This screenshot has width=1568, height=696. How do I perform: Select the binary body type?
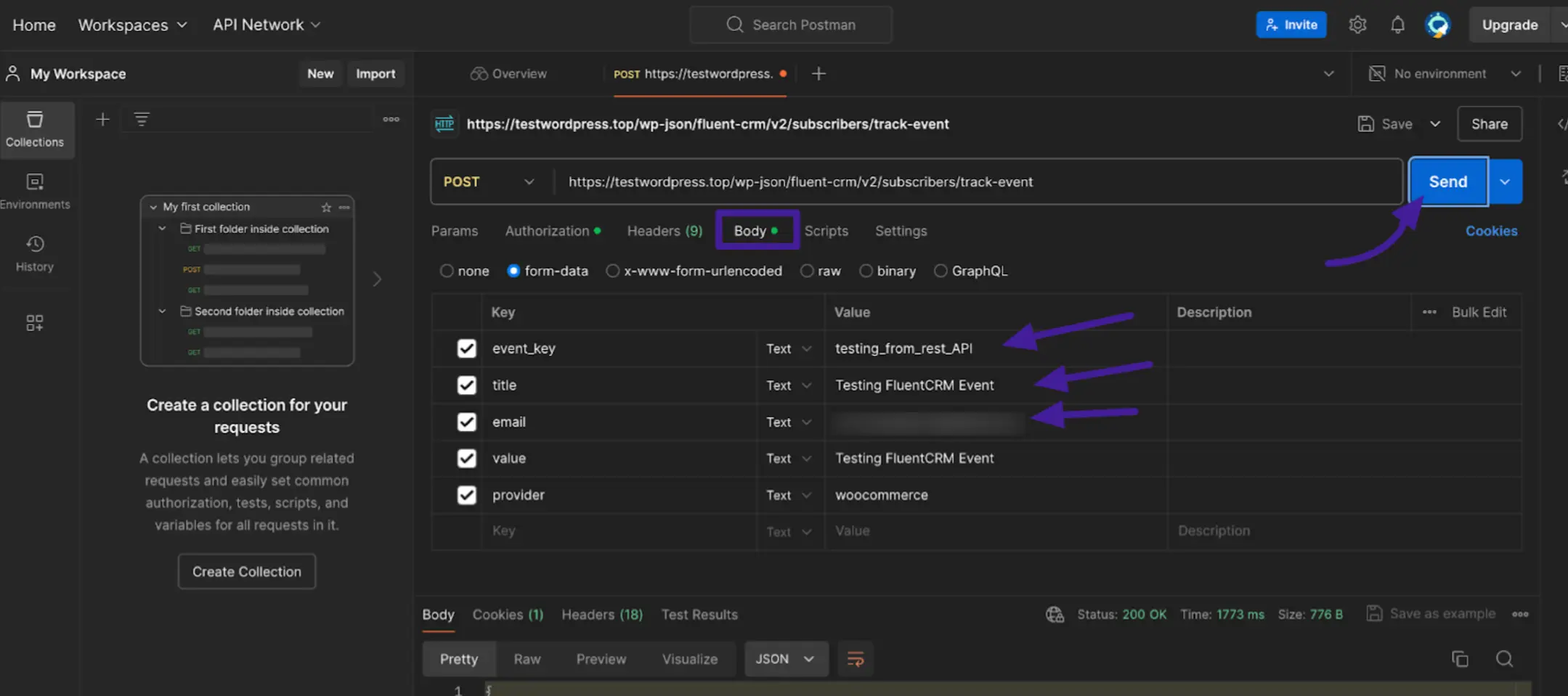coord(866,271)
